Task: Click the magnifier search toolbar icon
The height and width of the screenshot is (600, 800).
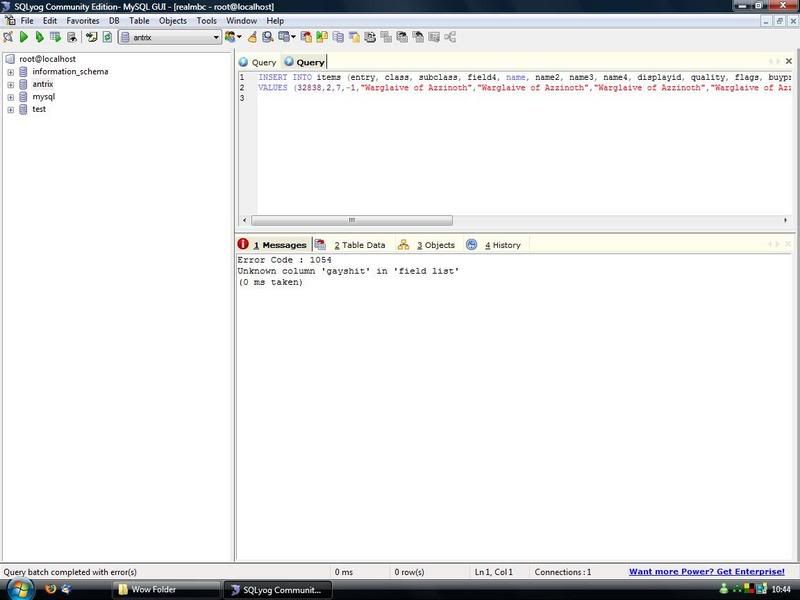Action: (267, 37)
